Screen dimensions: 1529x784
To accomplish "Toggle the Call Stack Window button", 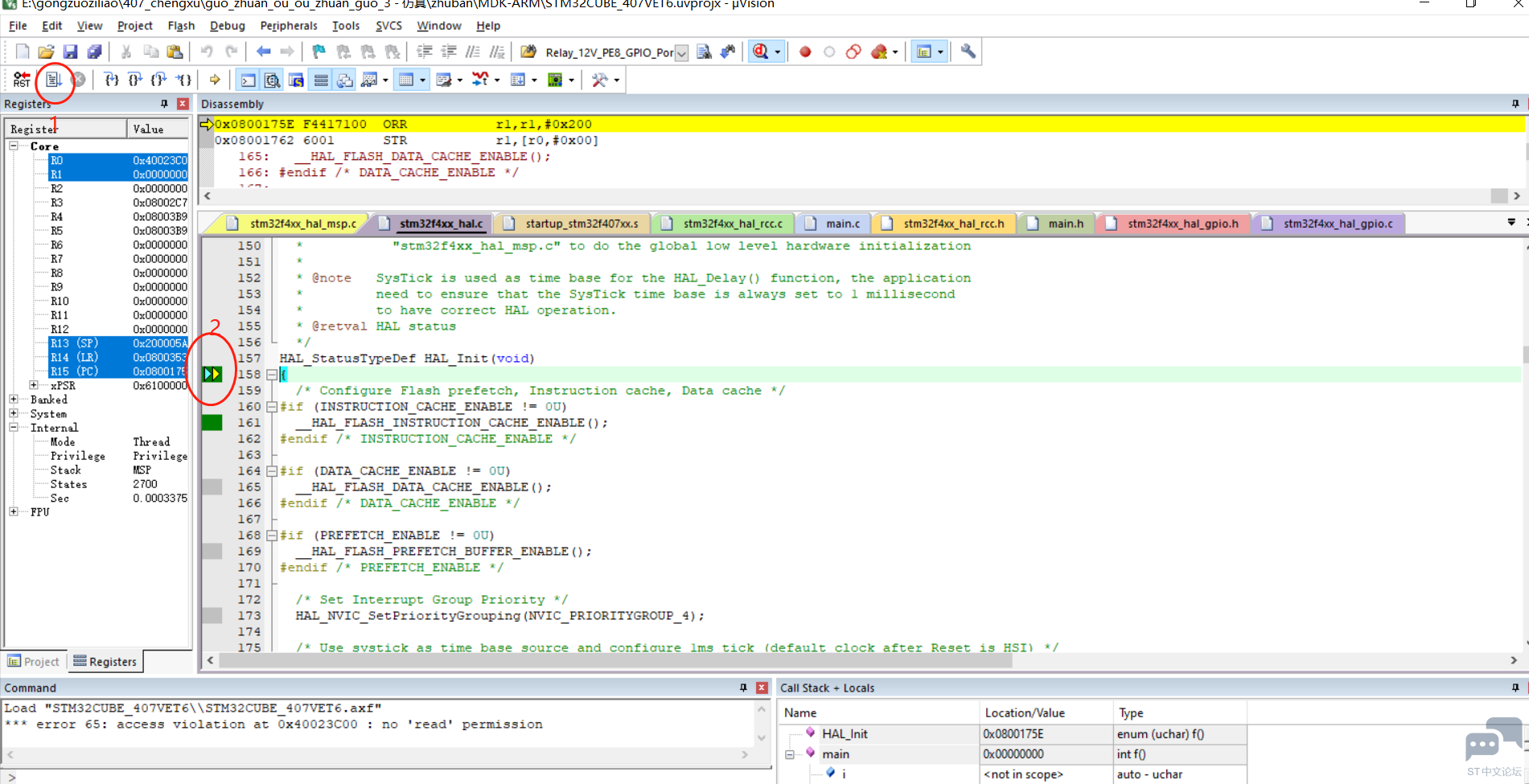I will coord(345,80).
